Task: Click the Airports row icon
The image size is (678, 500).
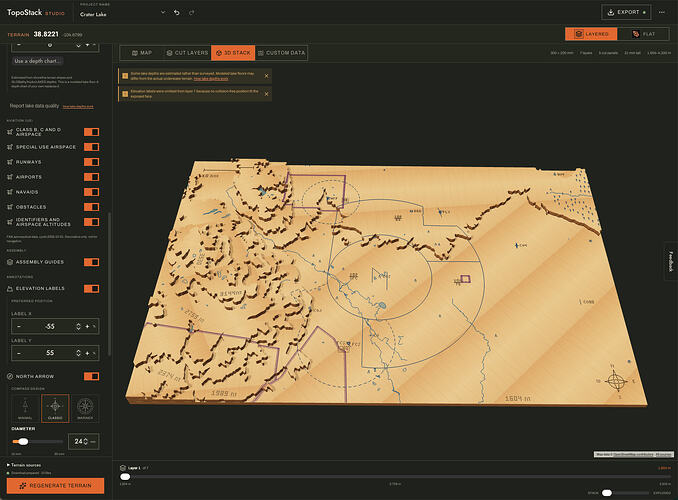Action: pyautogui.click(x=10, y=177)
